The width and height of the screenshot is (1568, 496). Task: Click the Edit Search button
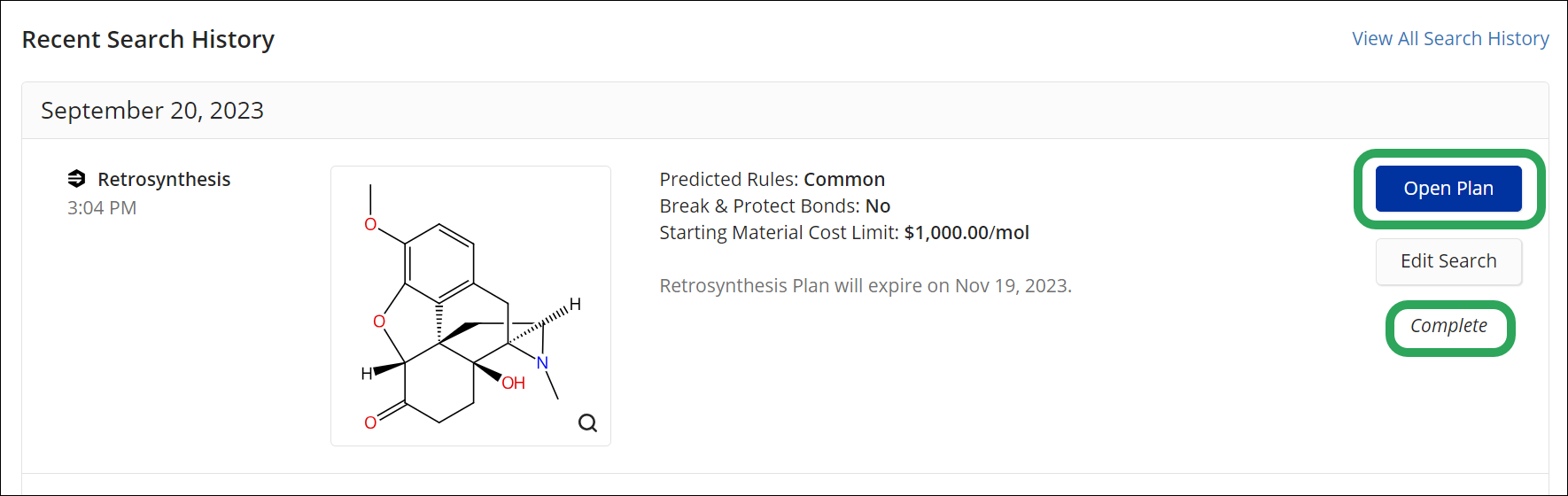[1448, 261]
